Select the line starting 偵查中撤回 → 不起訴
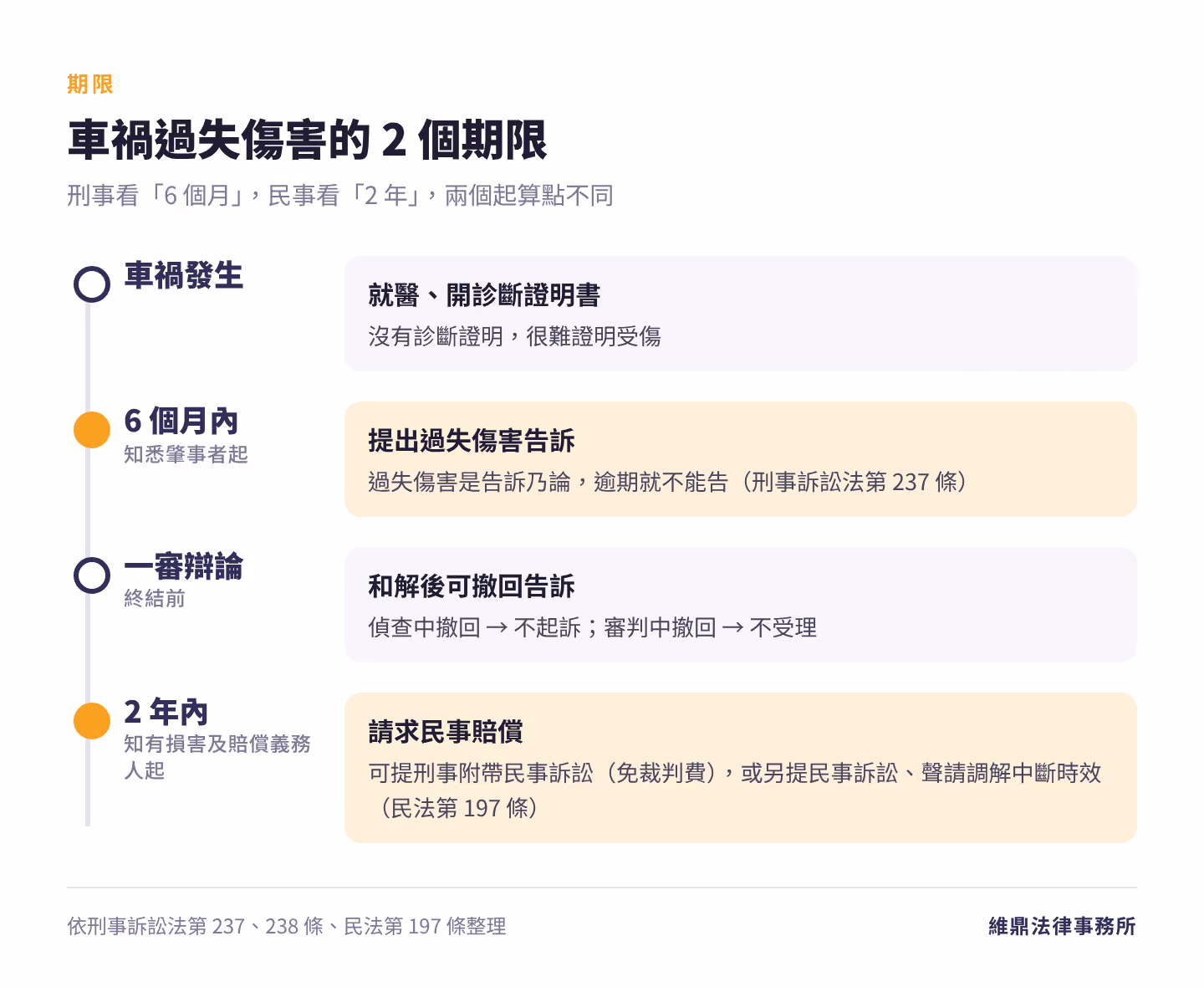The height and width of the screenshot is (987, 1204). (x=593, y=627)
